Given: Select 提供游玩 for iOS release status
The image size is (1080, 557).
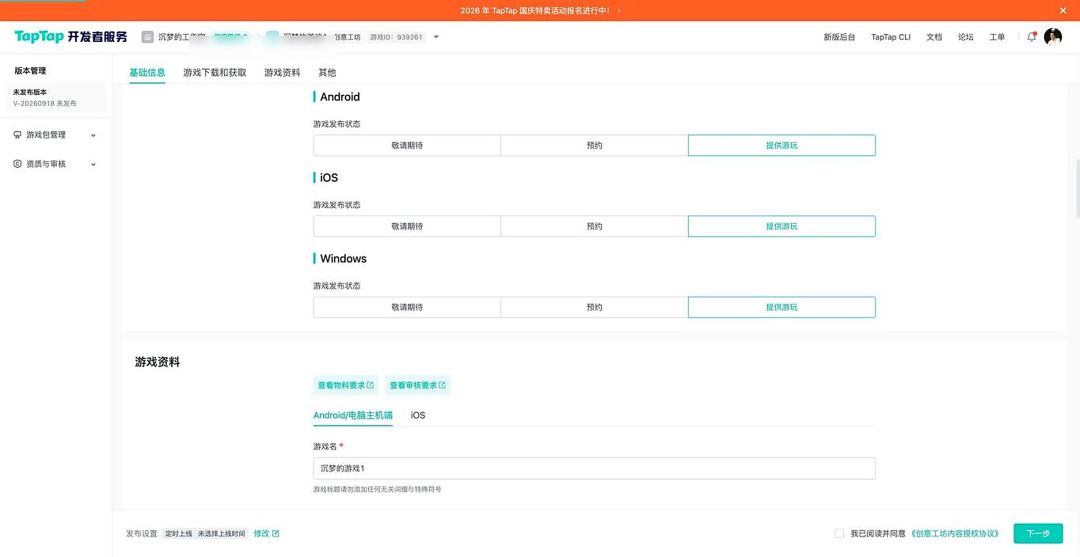Looking at the screenshot, I should (x=782, y=227).
